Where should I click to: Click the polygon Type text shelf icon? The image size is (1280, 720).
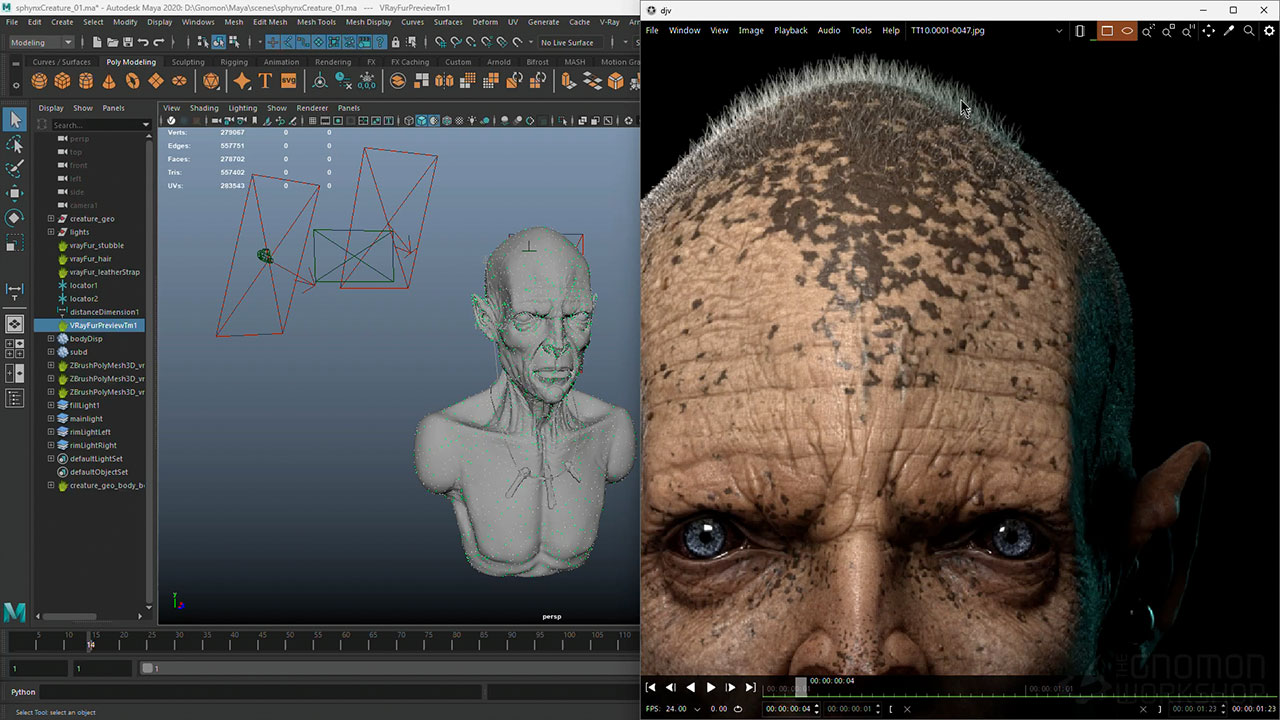pos(265,81)
